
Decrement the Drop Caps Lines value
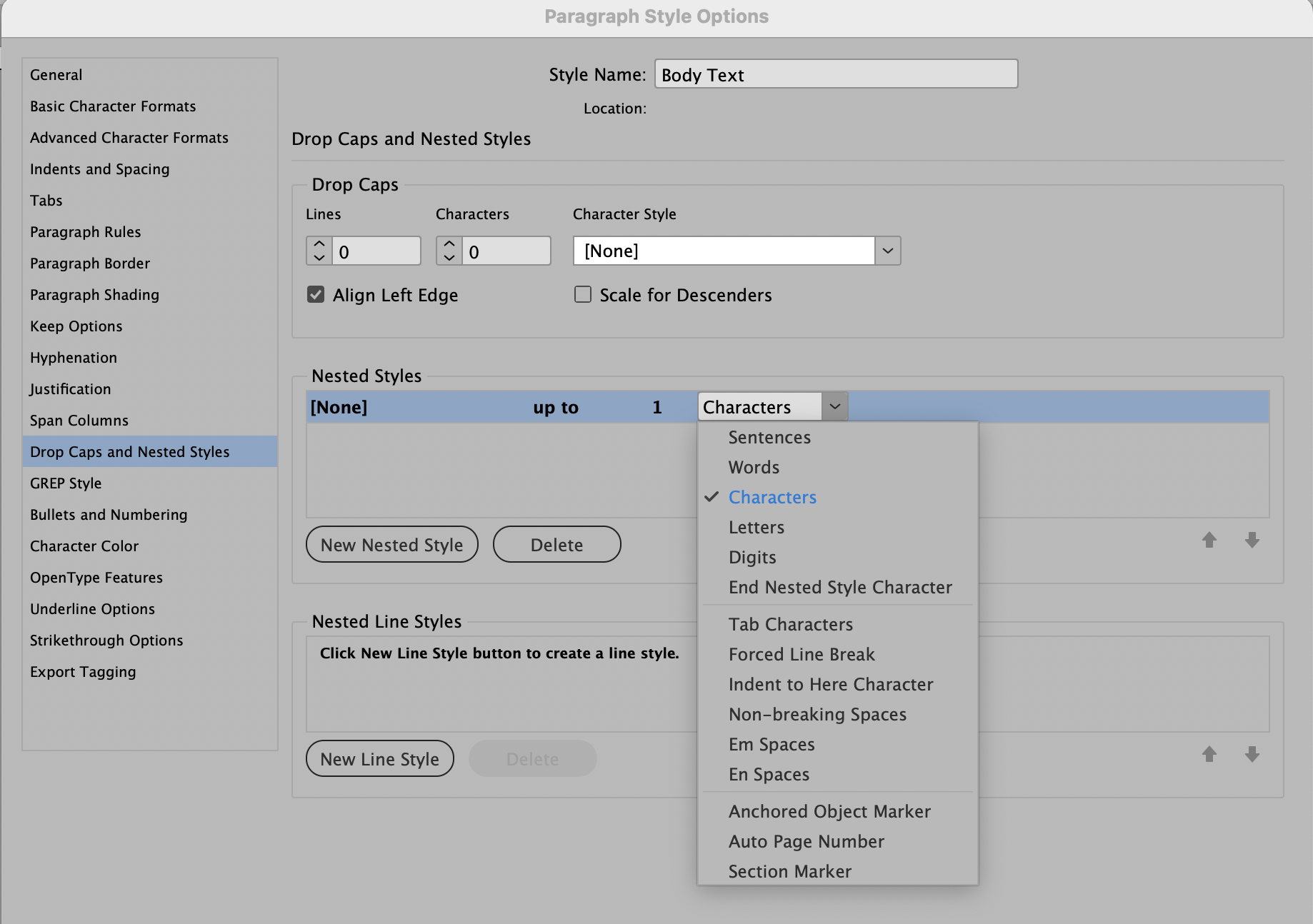point(319,257)
